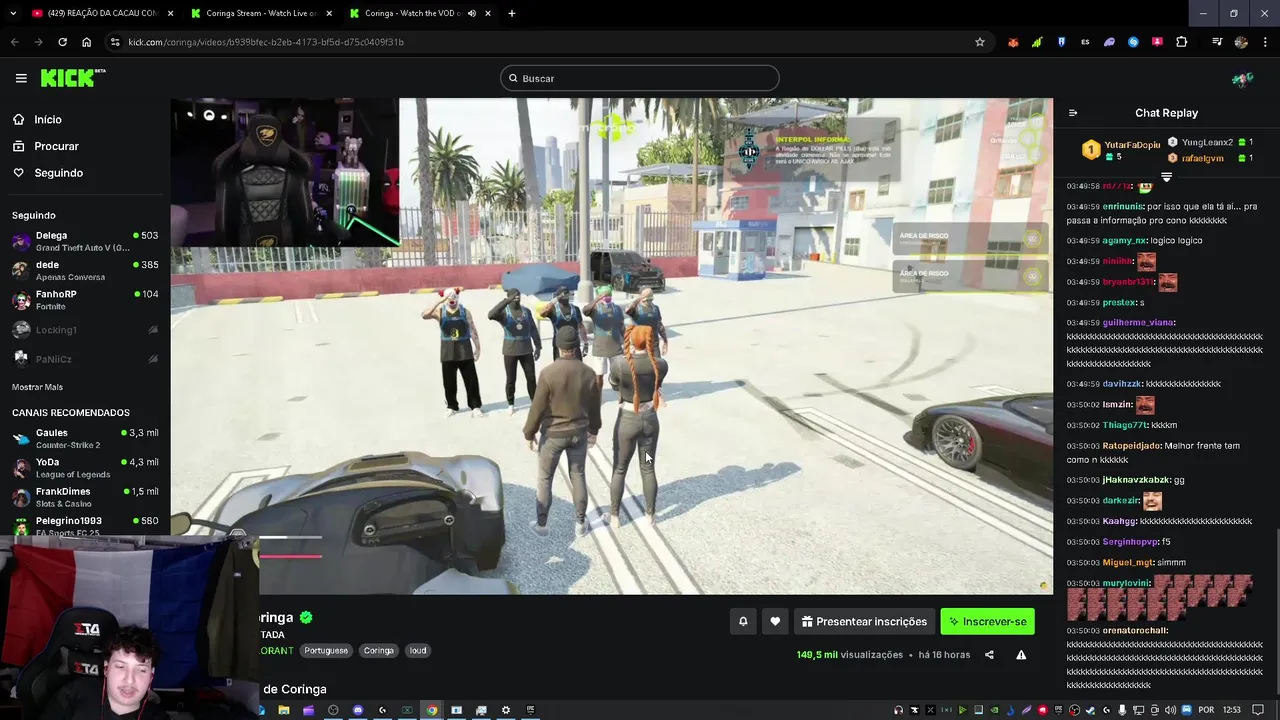Click the username Ratopoidjado in chat
Image resolution: width=1280 pixels, height=720 pixels.
pos(1132,446)
